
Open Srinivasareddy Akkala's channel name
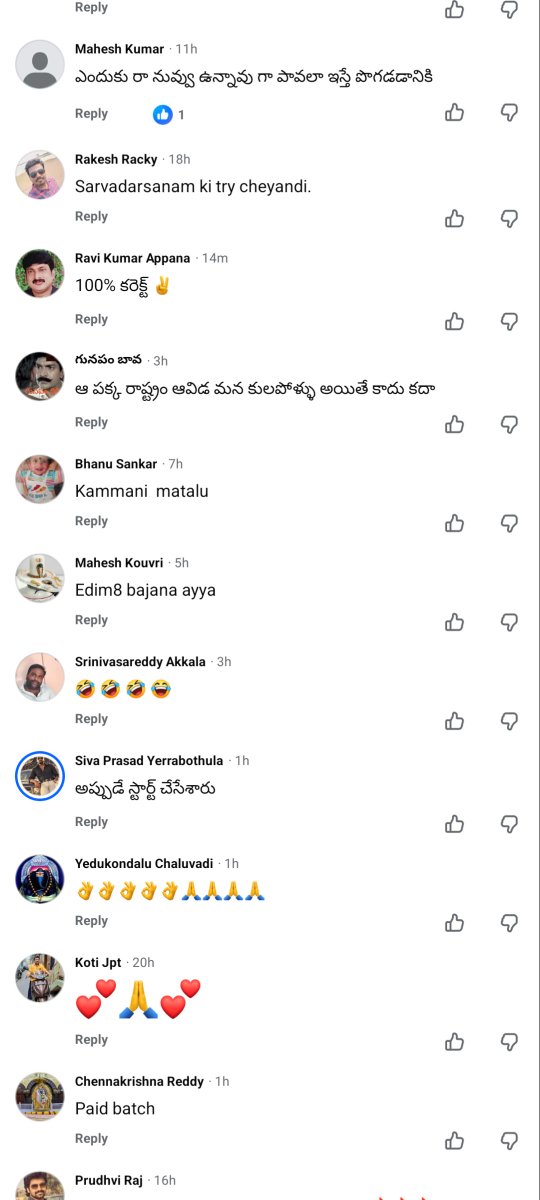tap(140, 662)
